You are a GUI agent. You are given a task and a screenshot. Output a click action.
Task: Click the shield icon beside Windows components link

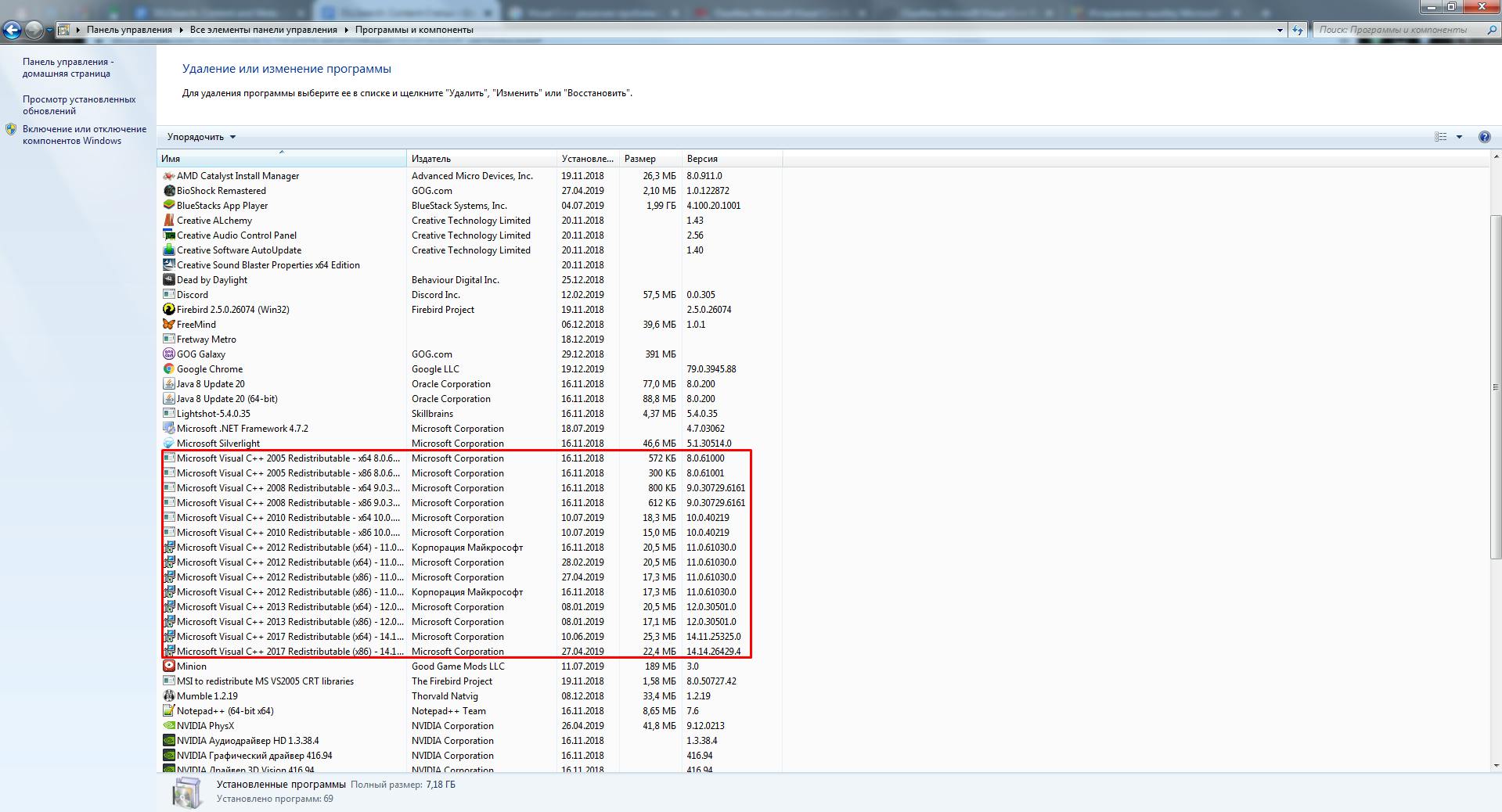[11, 129]
